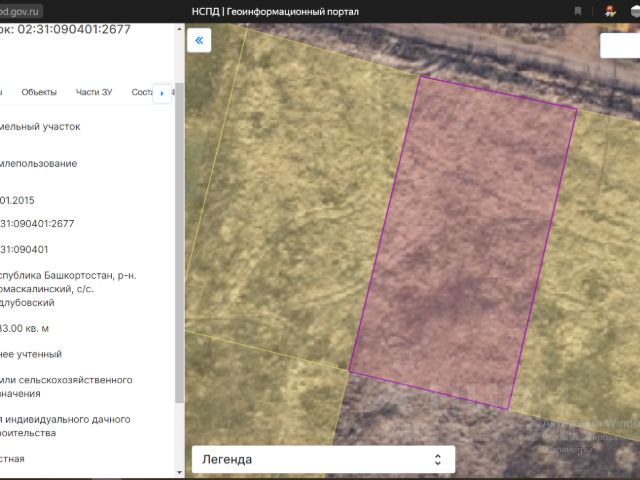Expand the Легенда dropdown

323,459
